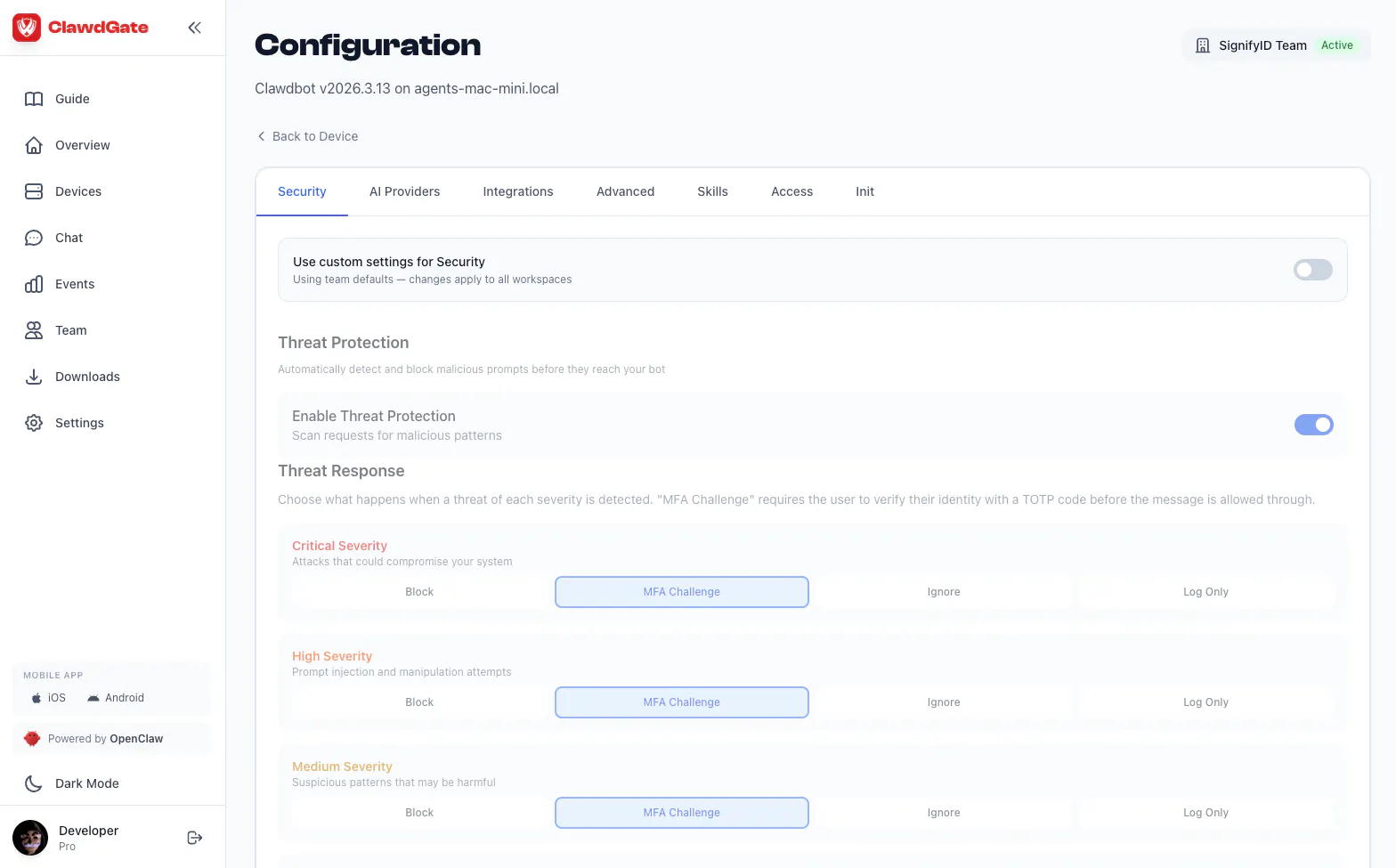Viewport: 1396px width, 868px height.
Task: Open Team in the sidebar
Action: coord(71,330)
